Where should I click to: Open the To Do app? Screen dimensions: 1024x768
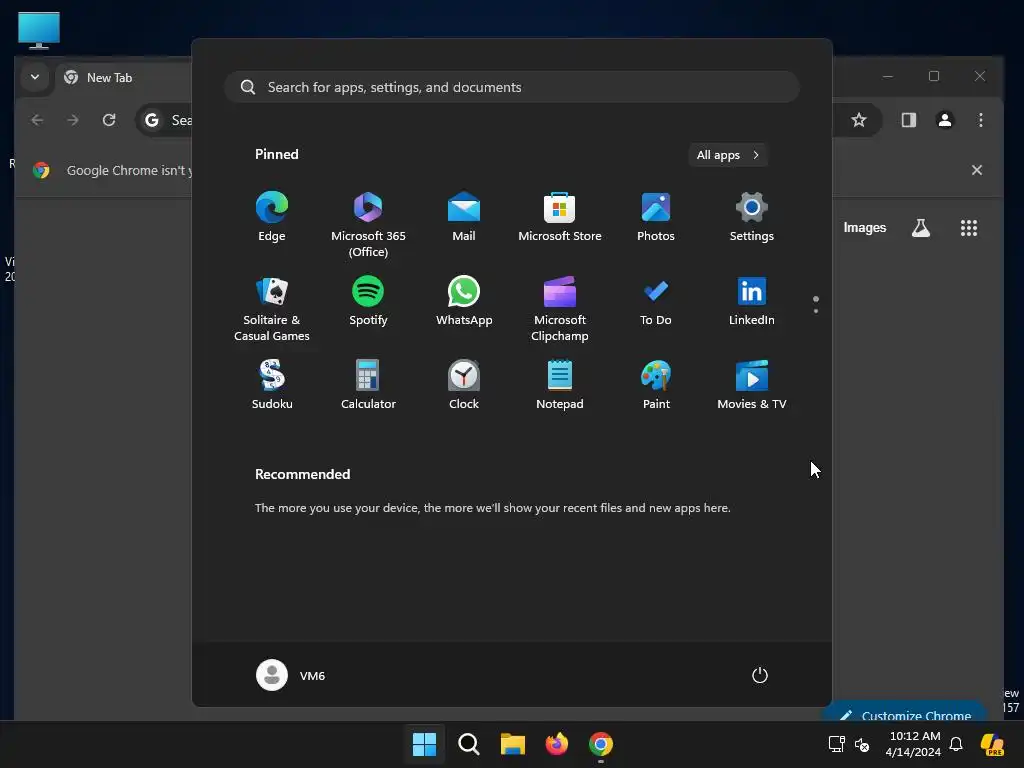(x=656, y=300)
